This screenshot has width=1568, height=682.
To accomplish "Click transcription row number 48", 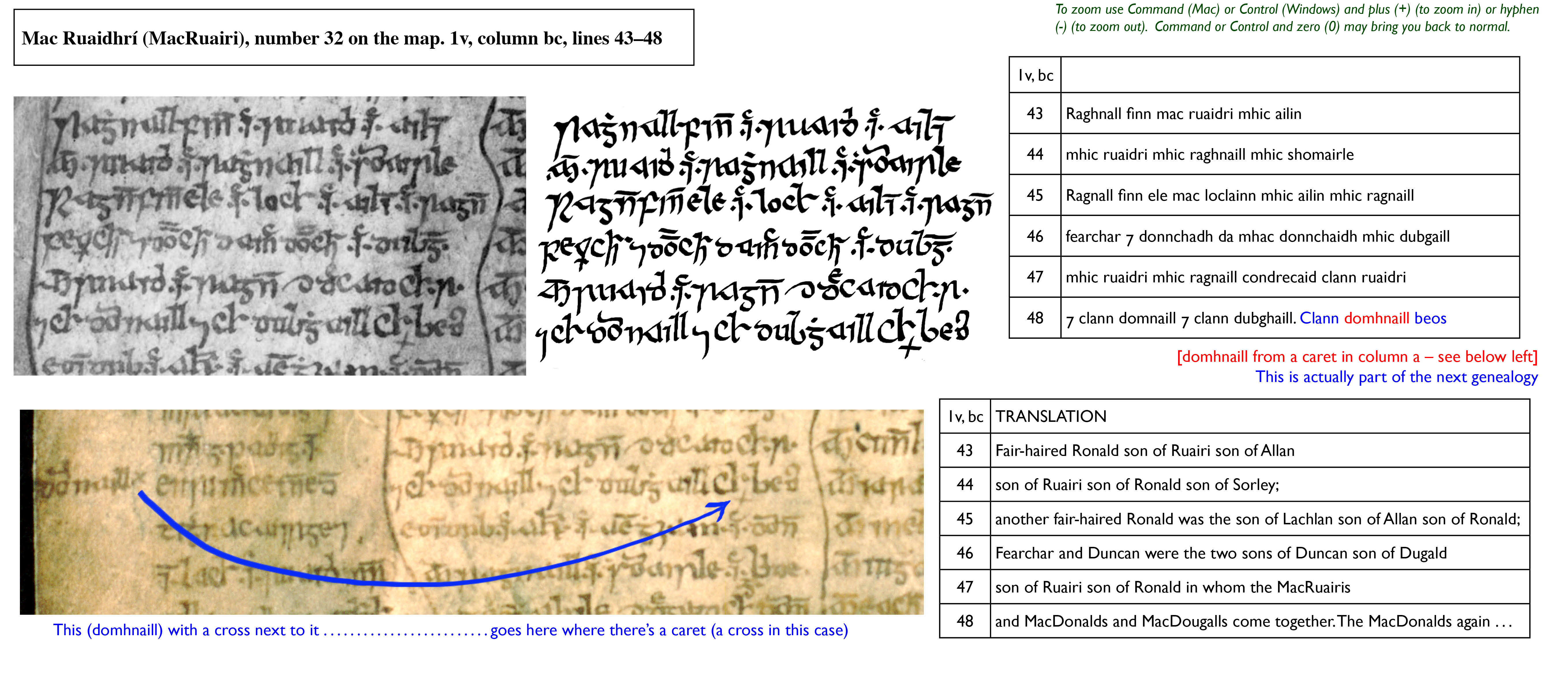I will [x=1035, y=317].
